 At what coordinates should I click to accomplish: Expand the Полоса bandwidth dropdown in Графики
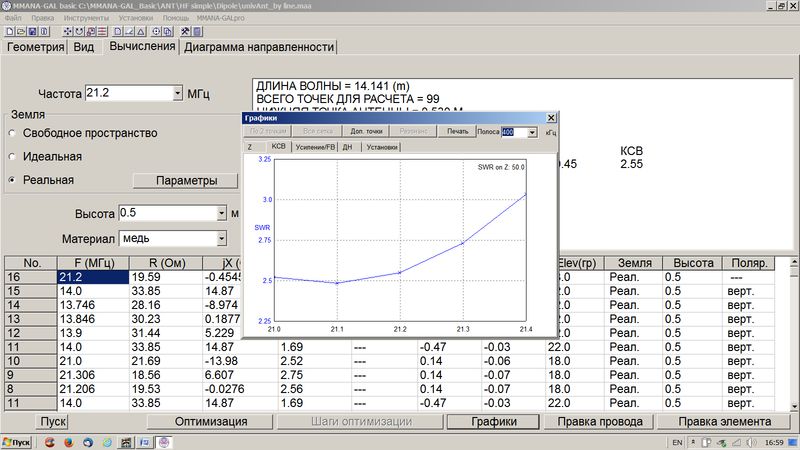point(532,132)
